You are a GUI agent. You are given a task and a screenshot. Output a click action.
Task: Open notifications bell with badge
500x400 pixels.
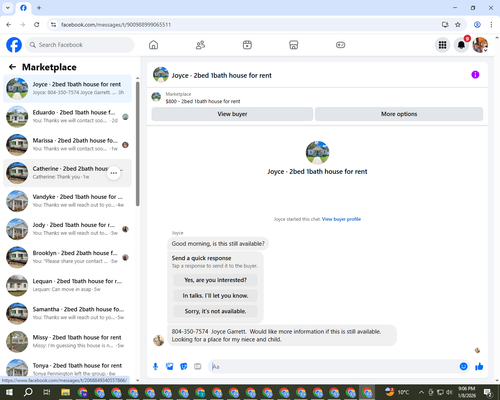click(x=461, y=45)
